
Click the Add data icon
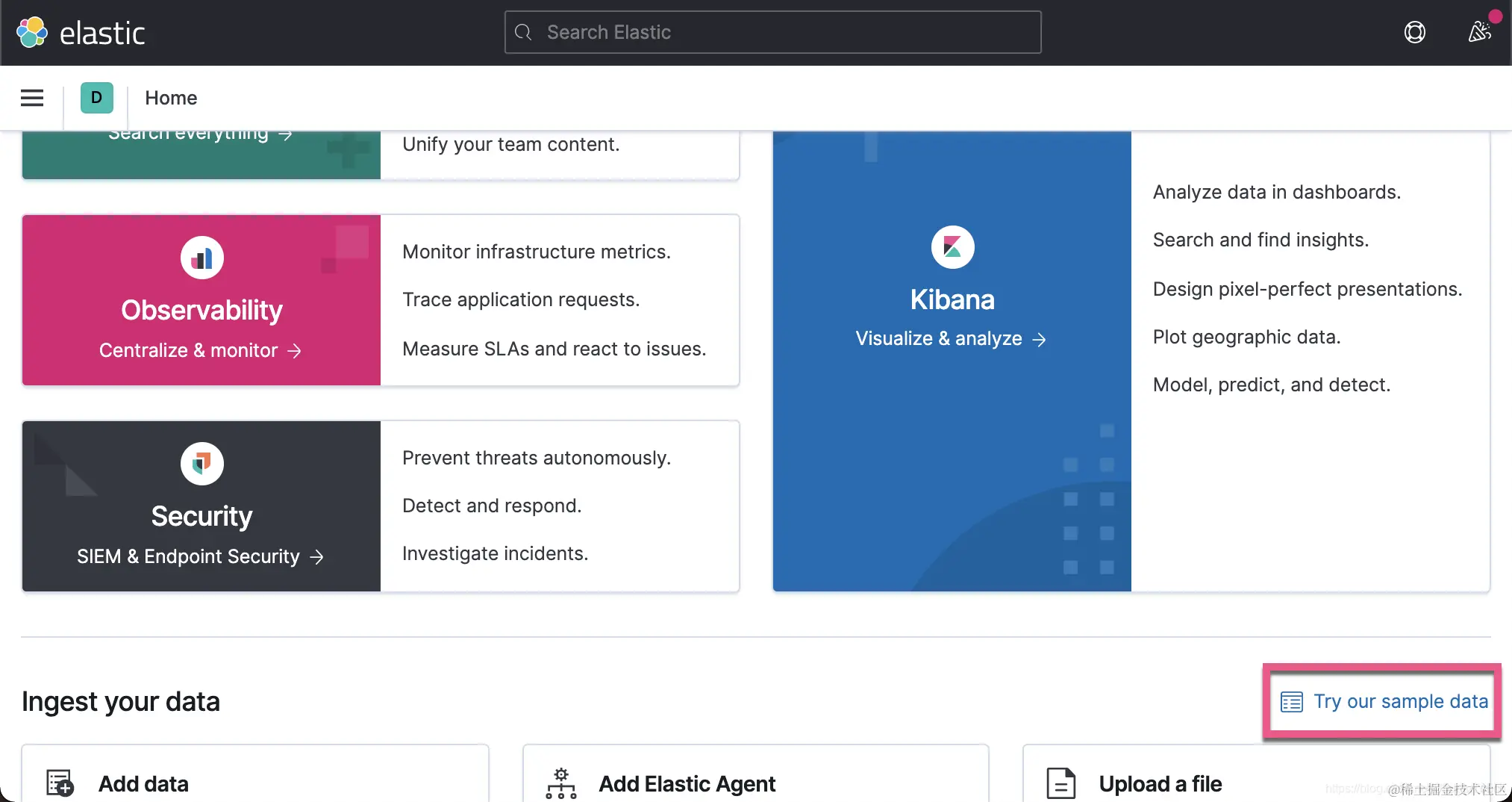tap(60, 783)
